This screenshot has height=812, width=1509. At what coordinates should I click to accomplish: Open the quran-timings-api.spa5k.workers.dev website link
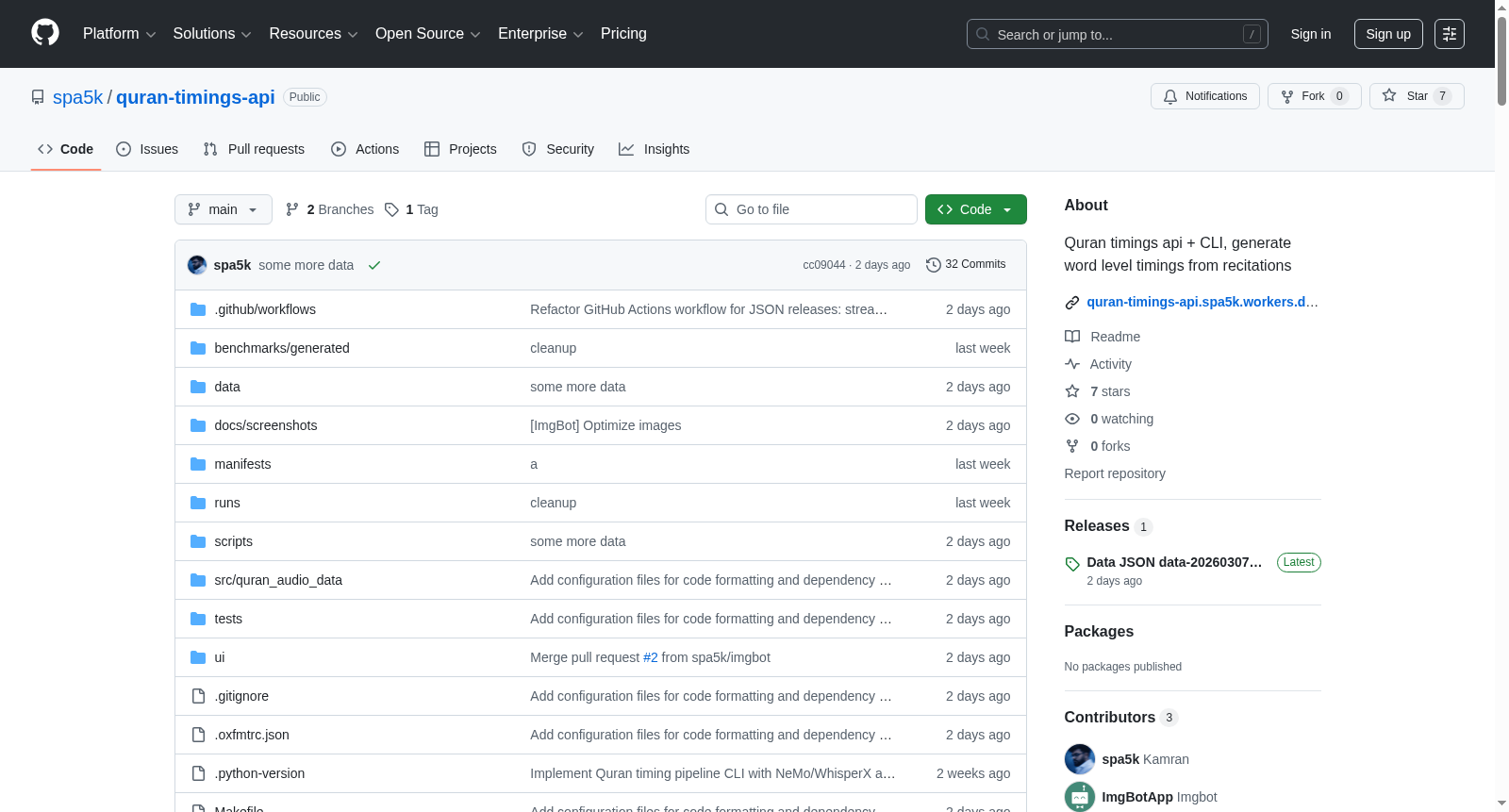point(1202,302)
